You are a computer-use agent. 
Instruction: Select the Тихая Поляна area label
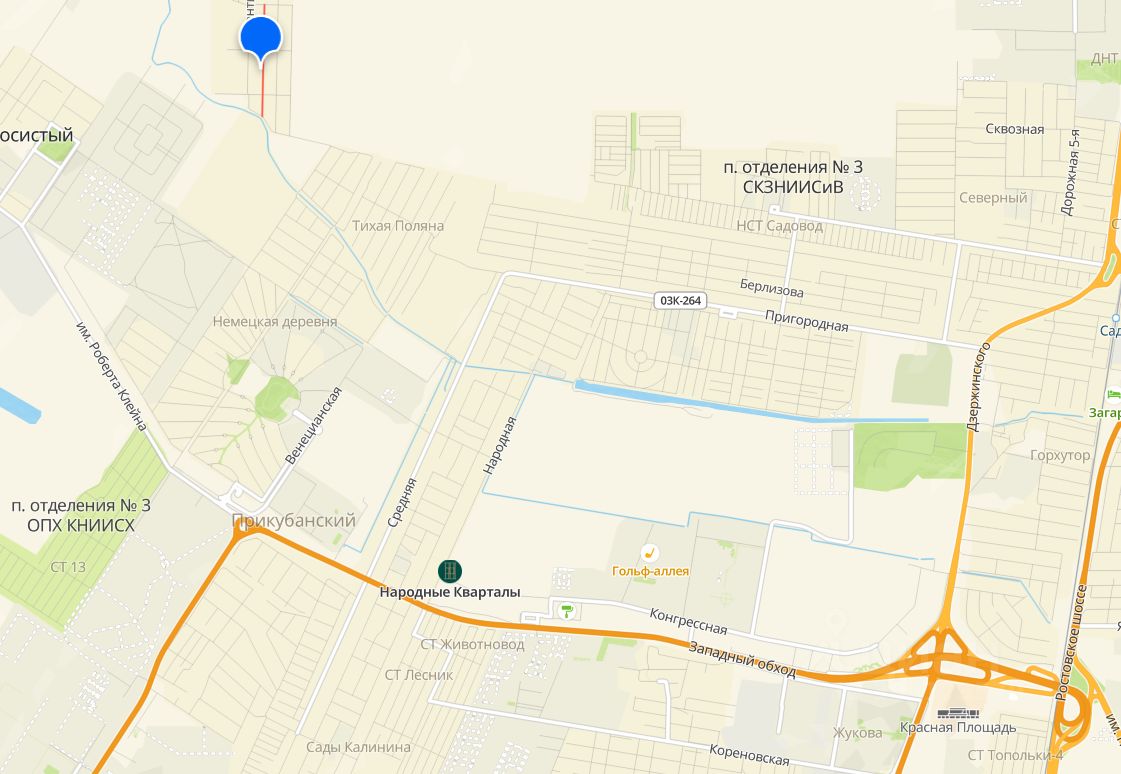point(397,226)
